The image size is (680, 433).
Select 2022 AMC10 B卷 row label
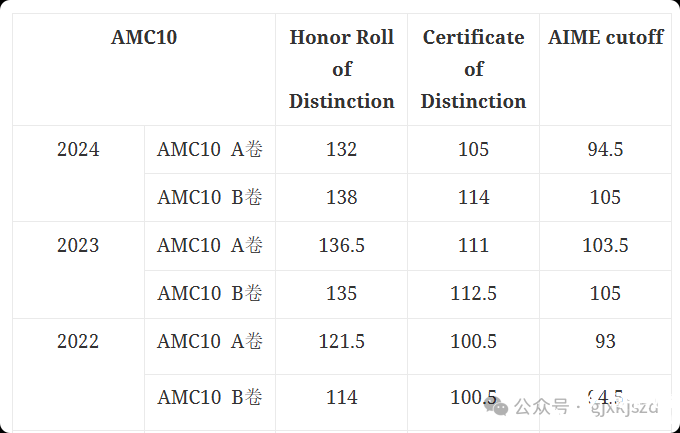click(210, 397)
